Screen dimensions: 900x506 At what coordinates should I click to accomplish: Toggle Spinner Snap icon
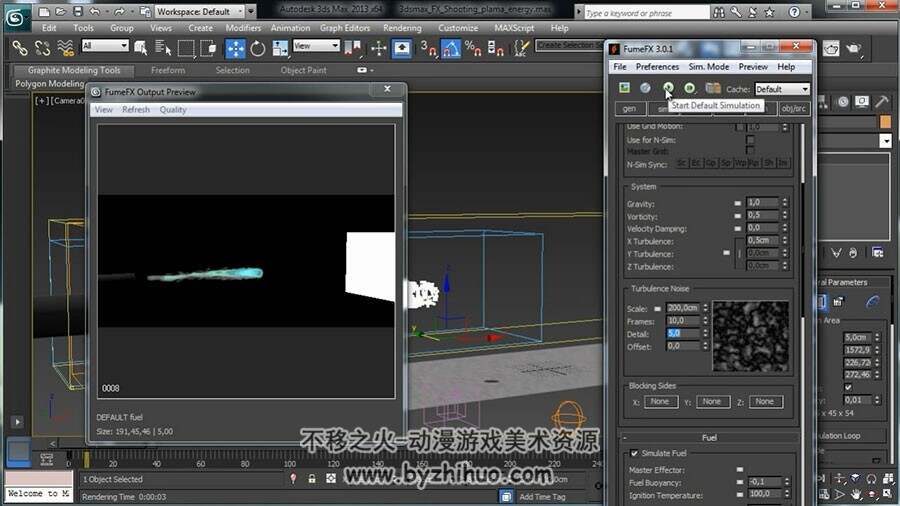495,49
